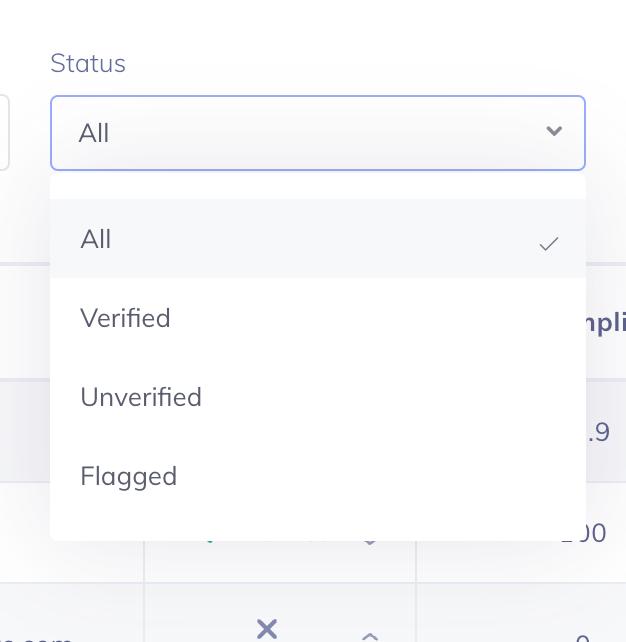626x642 pixels.
Task: Click the empty bottom padding of the dropdown list
Action: coord(318,527)
